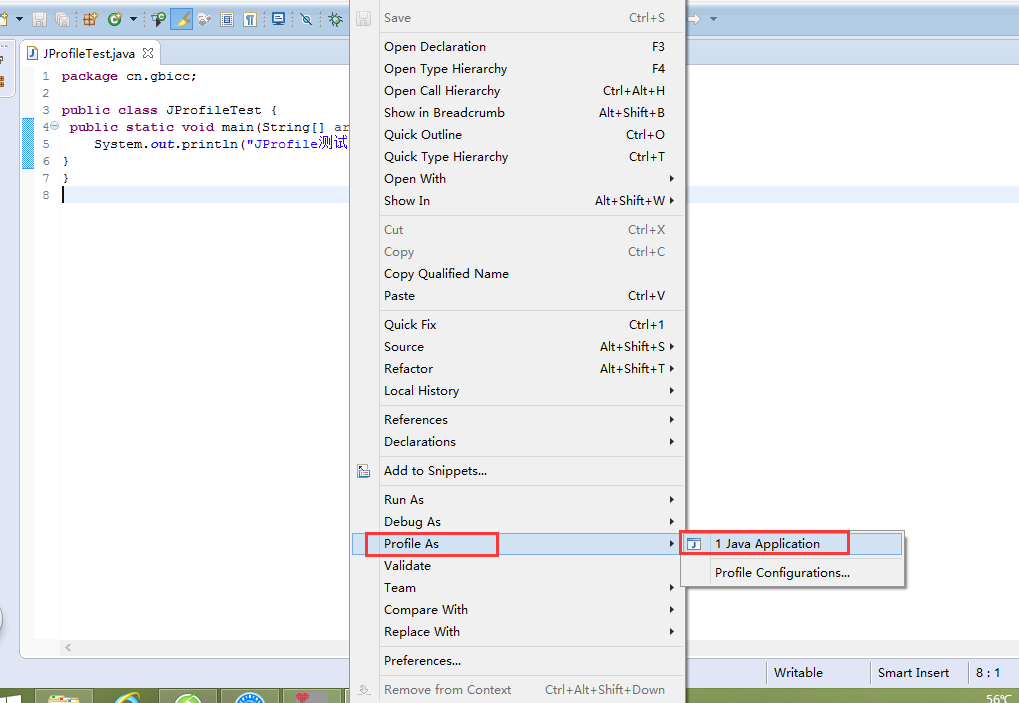This screenshot has height=703, width=1019.
Task: Open the New dropdown arrow on the toolbar
Action: coord(18,18)
